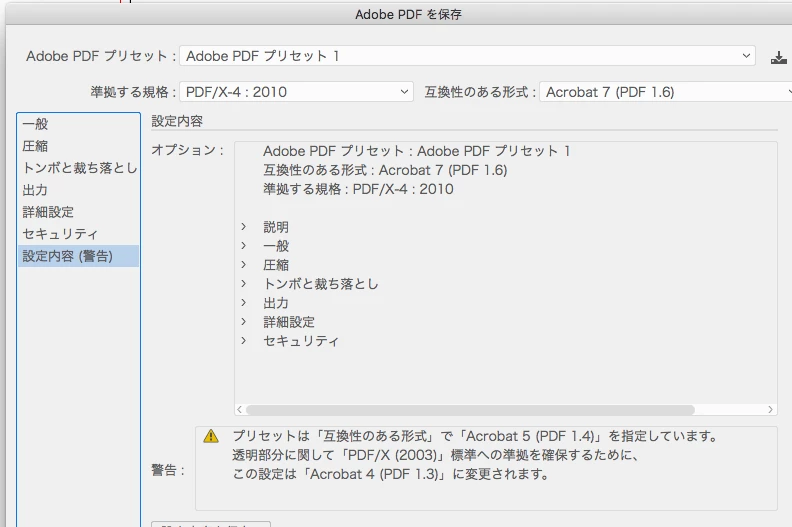The height and width of the screenshot is (527, 792).
Task: Expand the 詳細設定 section in options tree
Action: tap(243, 322)
